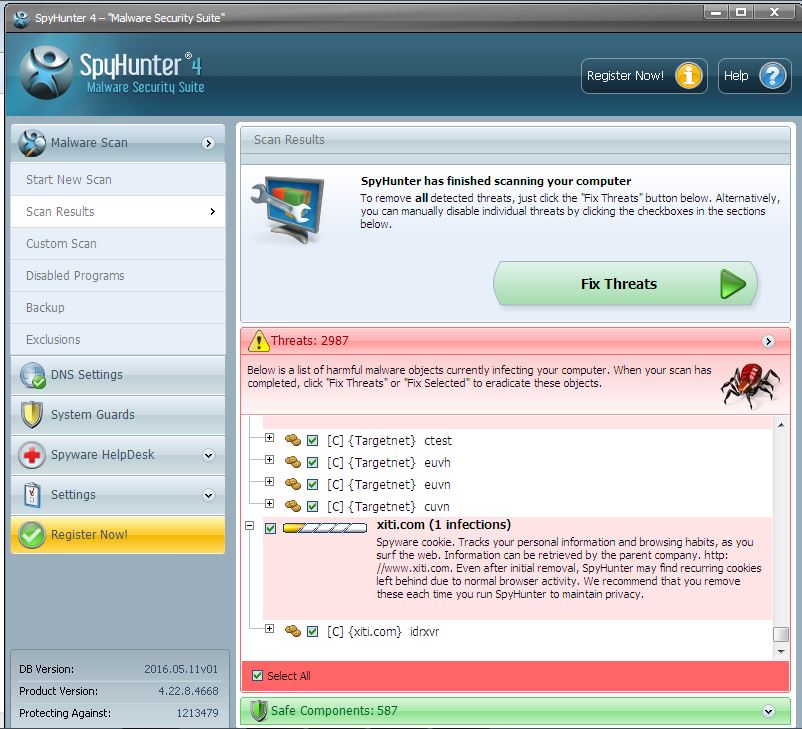
Task: Click the DB Version value 2016.05.11v01
Action: click(181, 669)
